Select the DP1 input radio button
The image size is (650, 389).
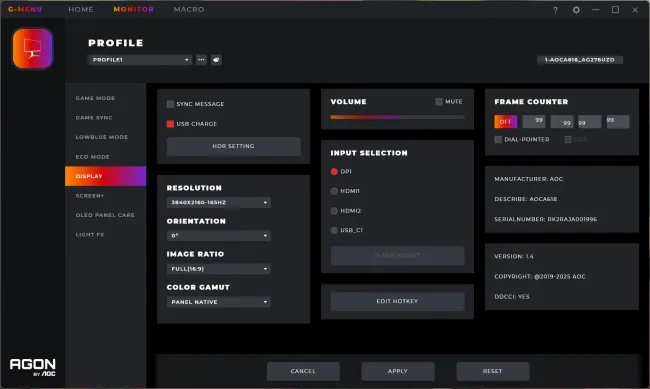point(334,172)
